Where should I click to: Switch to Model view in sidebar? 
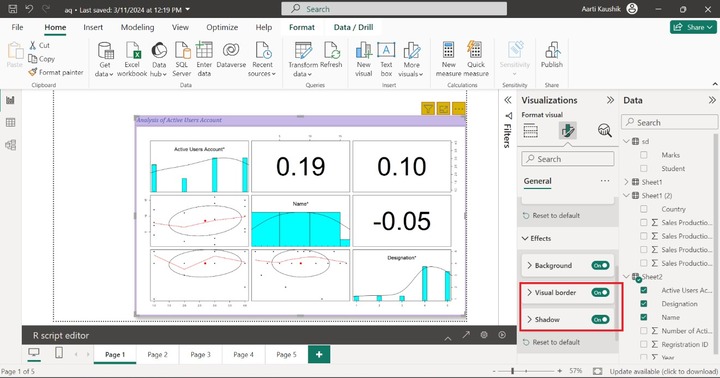[10, 145]
